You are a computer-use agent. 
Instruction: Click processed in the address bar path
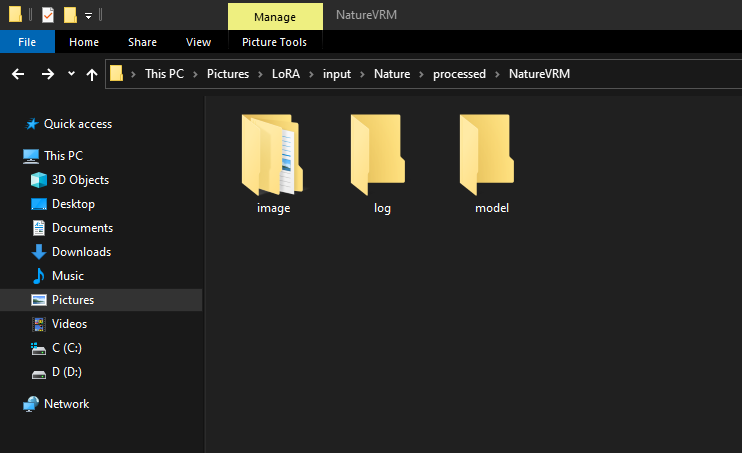coord(459,74)
